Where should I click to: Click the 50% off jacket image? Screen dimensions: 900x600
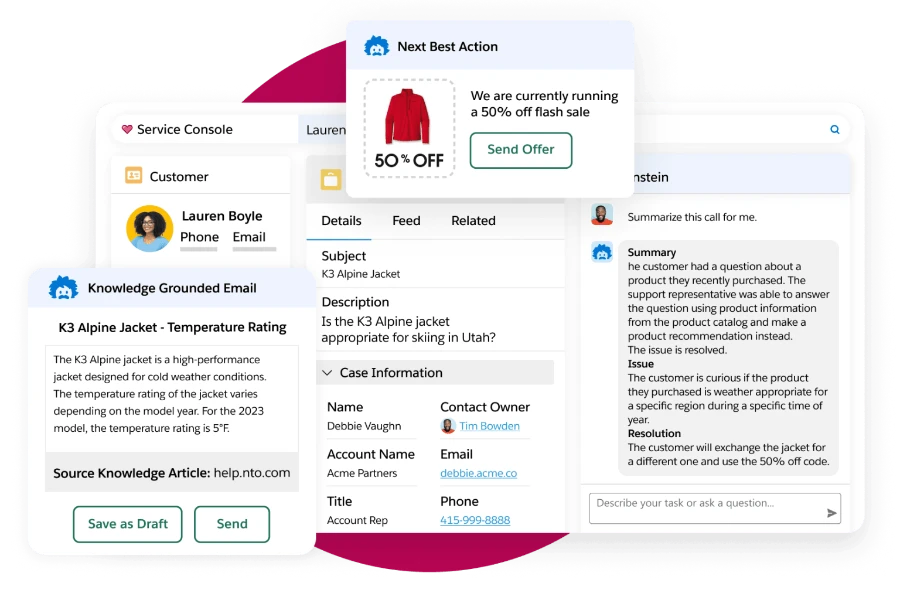pos(409,125)
